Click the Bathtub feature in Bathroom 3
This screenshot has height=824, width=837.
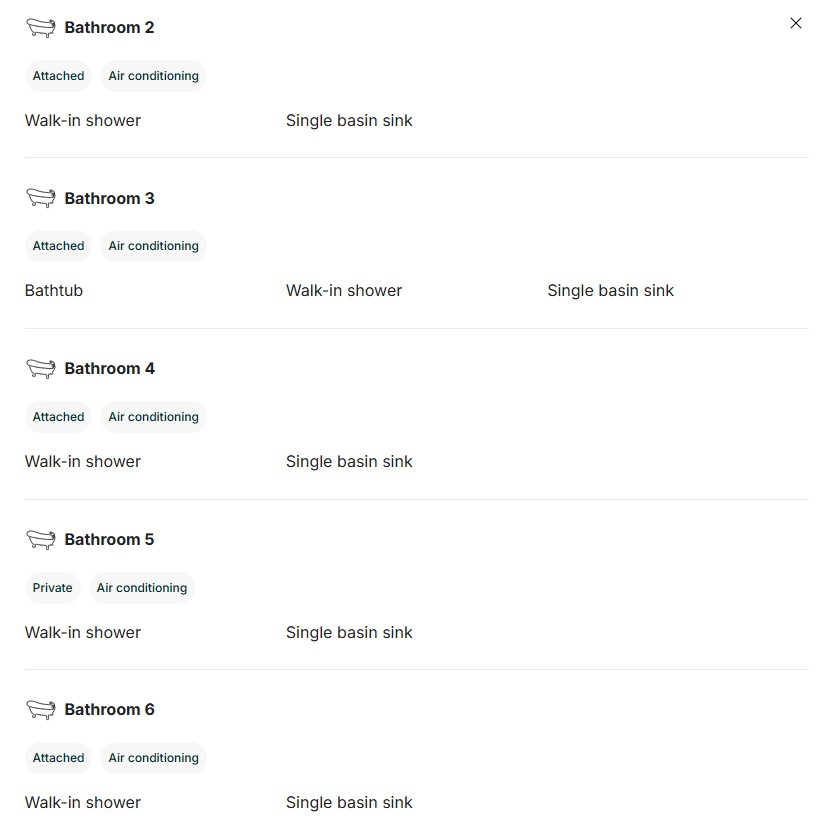point(54,290)
